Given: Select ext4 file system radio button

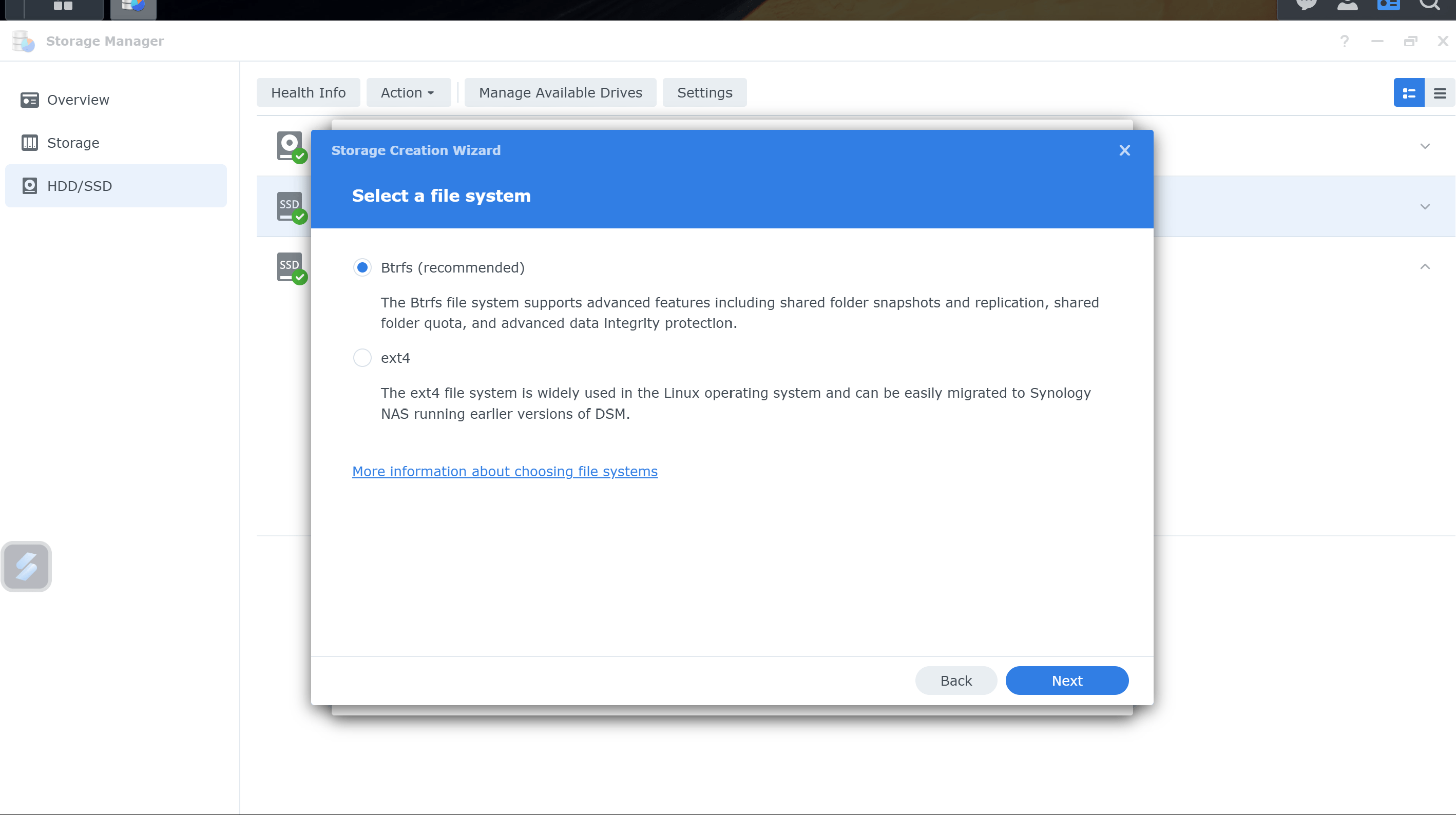Looking at the screenshot, I should tap(362, 358).
